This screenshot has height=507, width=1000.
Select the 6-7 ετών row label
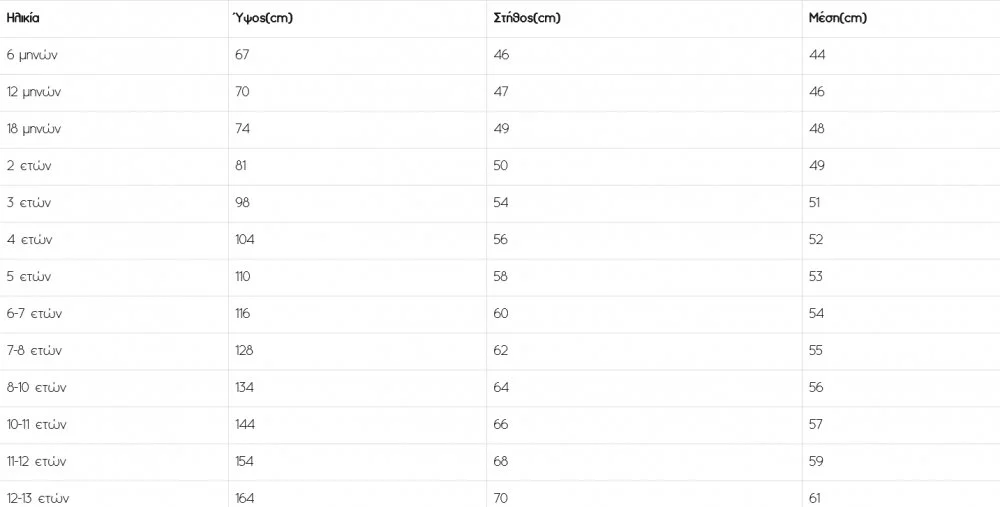34,314
